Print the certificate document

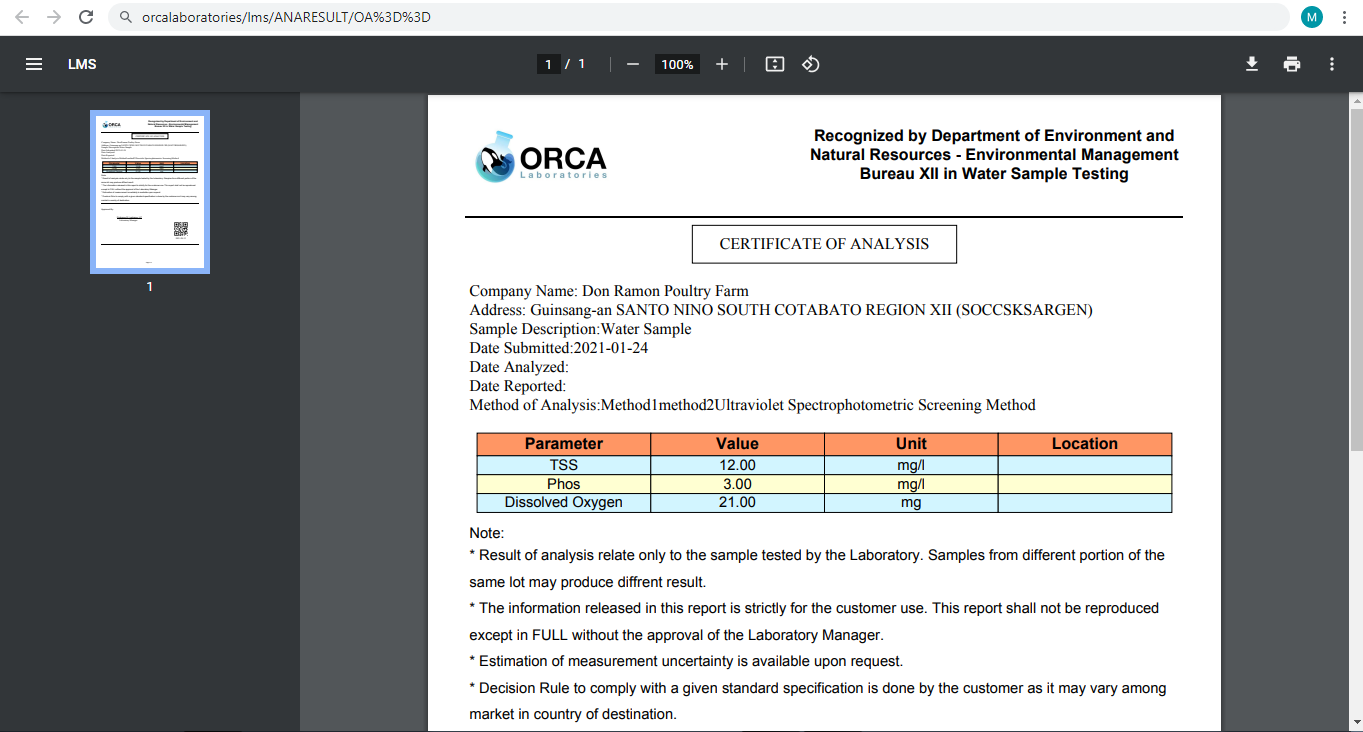click(1292, 64)
